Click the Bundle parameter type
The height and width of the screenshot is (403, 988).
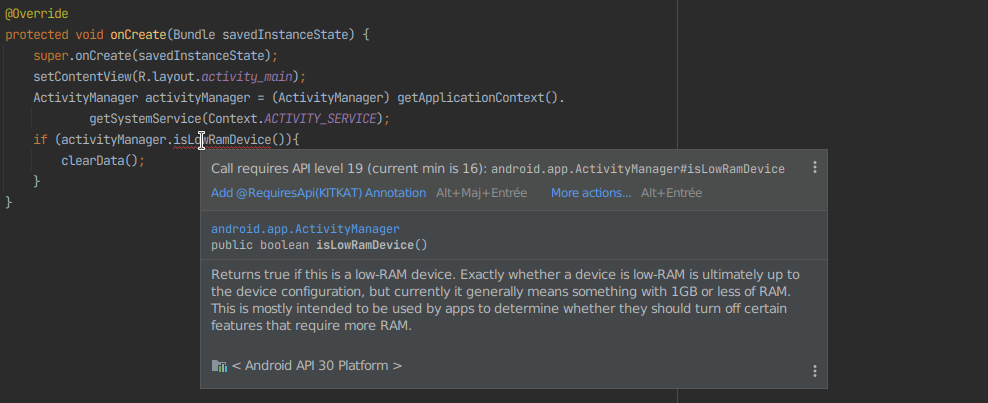[x=194, y=35]
